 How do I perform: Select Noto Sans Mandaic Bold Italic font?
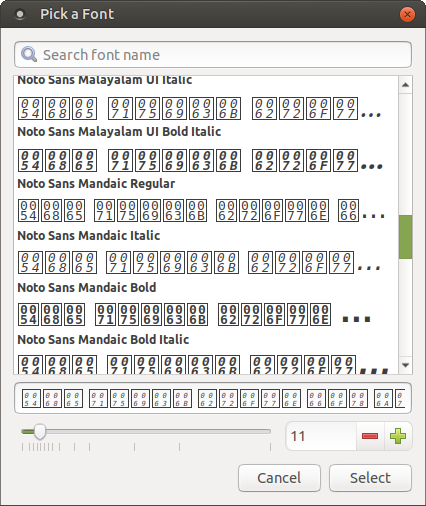coord(206,353)
